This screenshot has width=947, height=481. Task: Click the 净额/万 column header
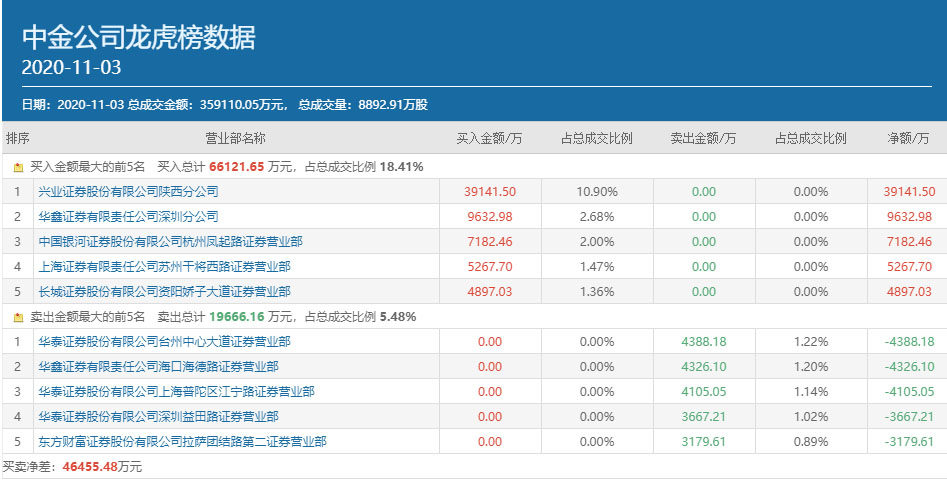point(908,138)
